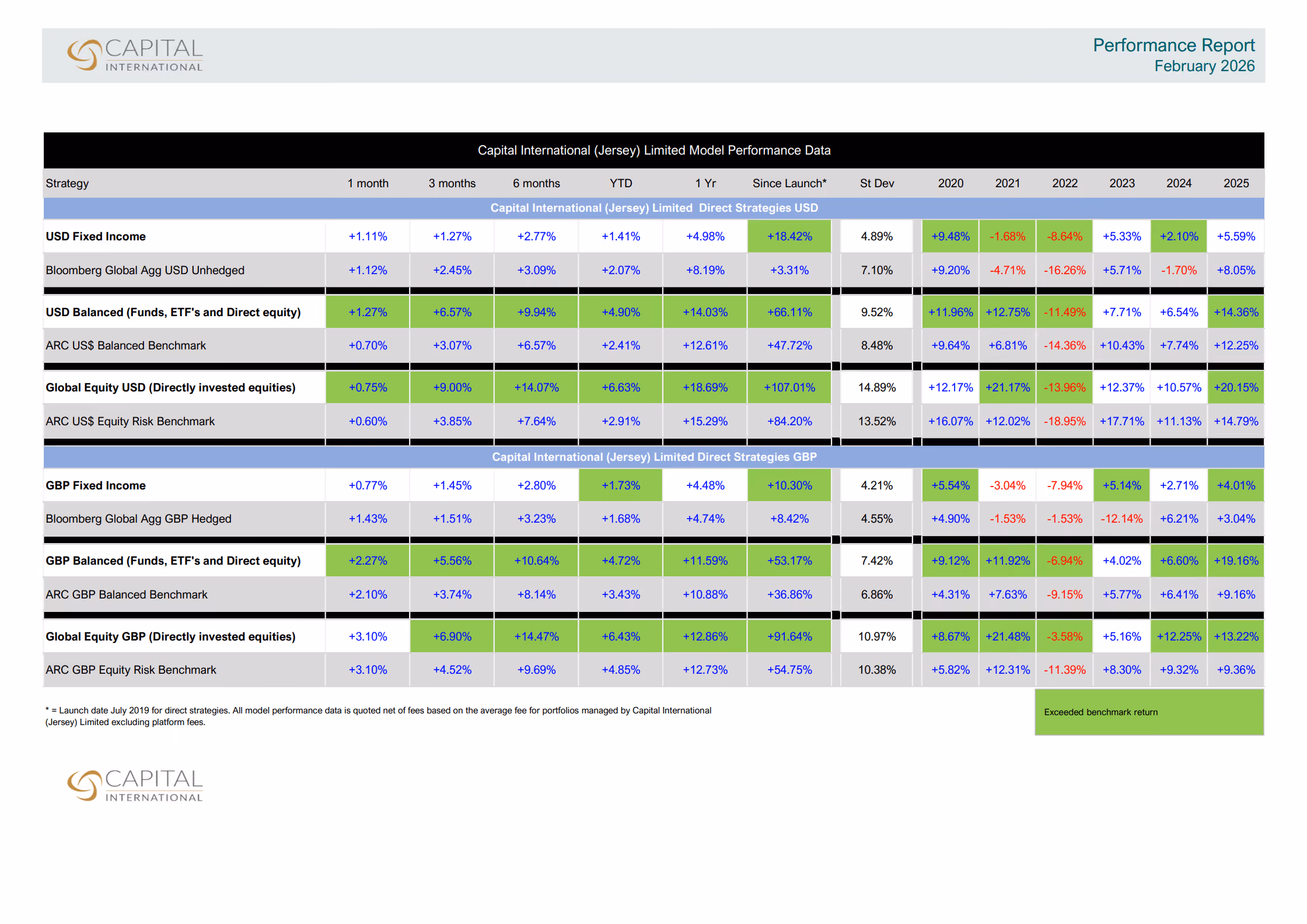Click ARC US$ Equity Risk's since-launch value '+84.20%'
1307x924 pixels.
point(789,421)
